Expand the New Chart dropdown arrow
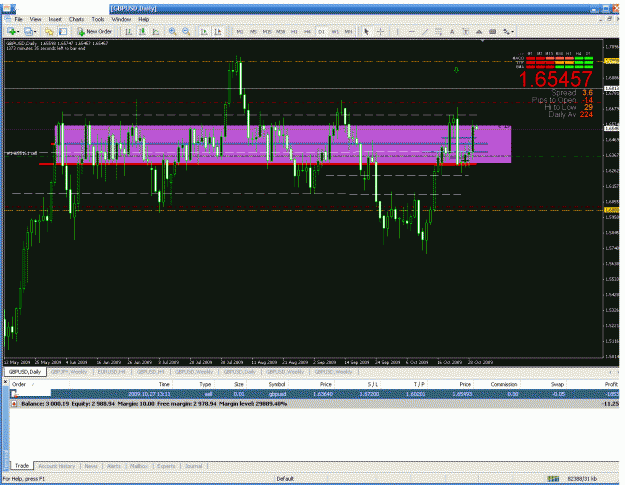 [18, 31]
